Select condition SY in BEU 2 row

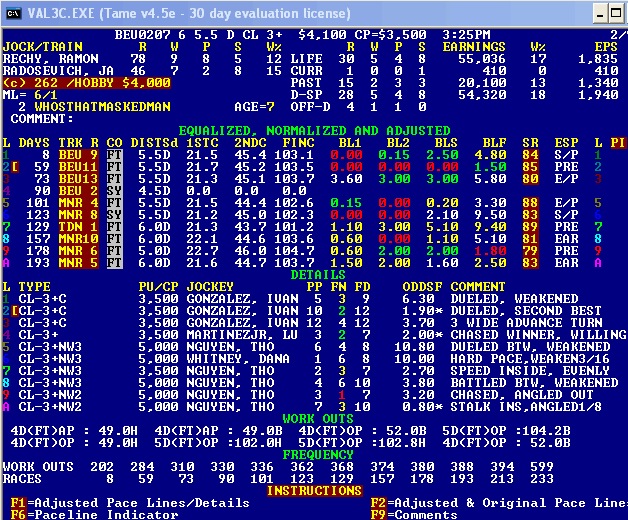[115, 191]
